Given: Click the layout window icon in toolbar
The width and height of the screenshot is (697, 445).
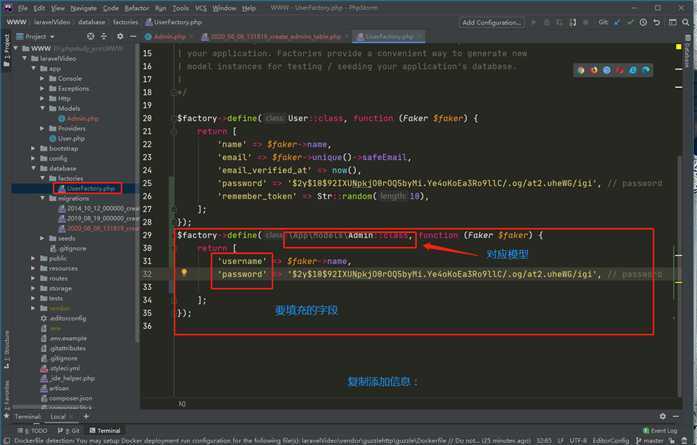Looking at the screenshot, I should pos(673,22).
